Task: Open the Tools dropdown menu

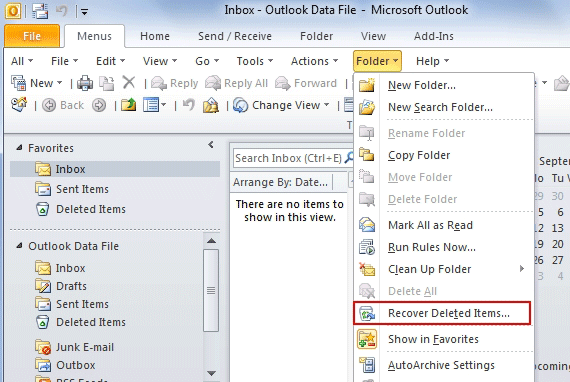Action: 254,61
